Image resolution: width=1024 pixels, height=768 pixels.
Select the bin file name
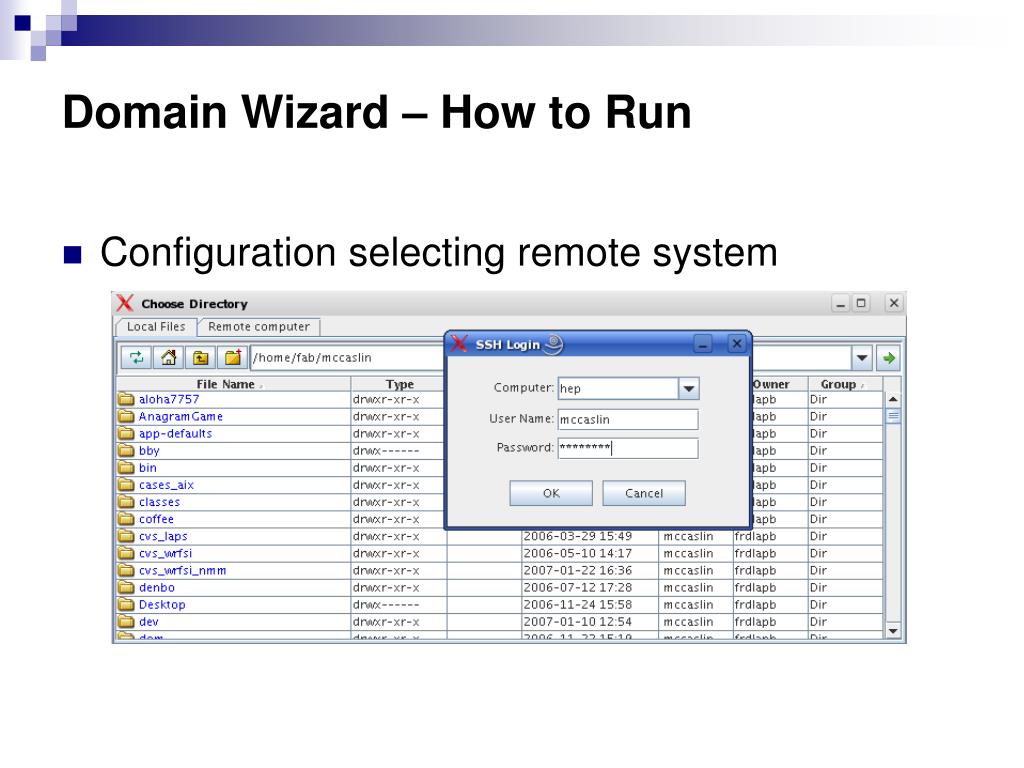148,468
